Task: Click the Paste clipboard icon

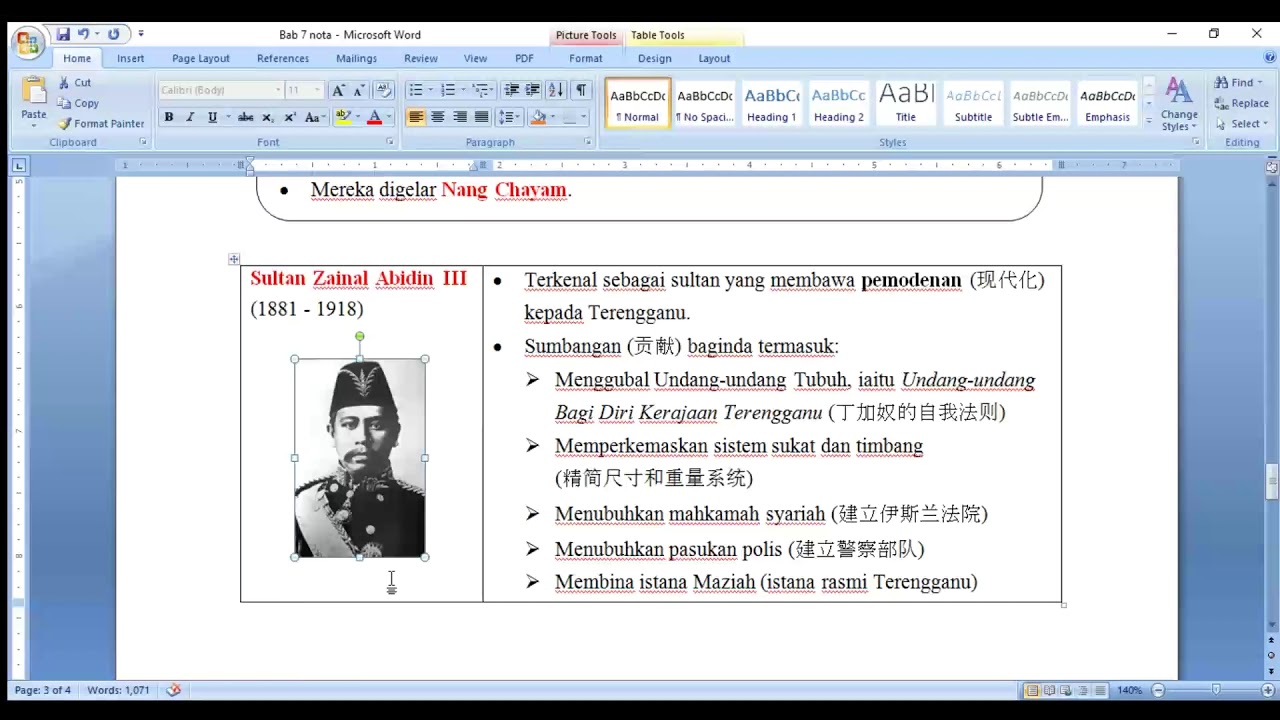Action: pyautogui.click(x=34, y=92)
